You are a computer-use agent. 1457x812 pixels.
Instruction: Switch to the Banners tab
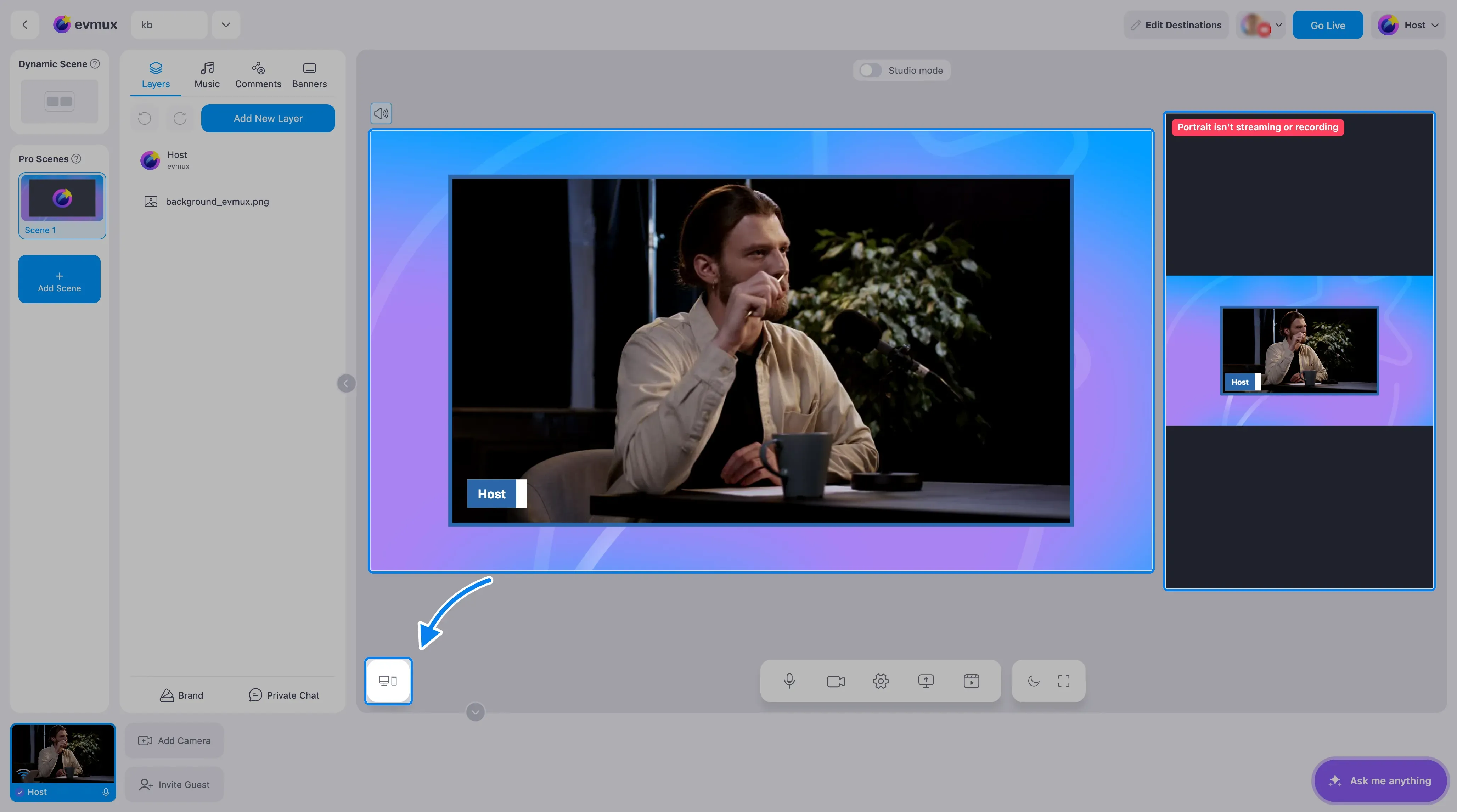(309, 75)
